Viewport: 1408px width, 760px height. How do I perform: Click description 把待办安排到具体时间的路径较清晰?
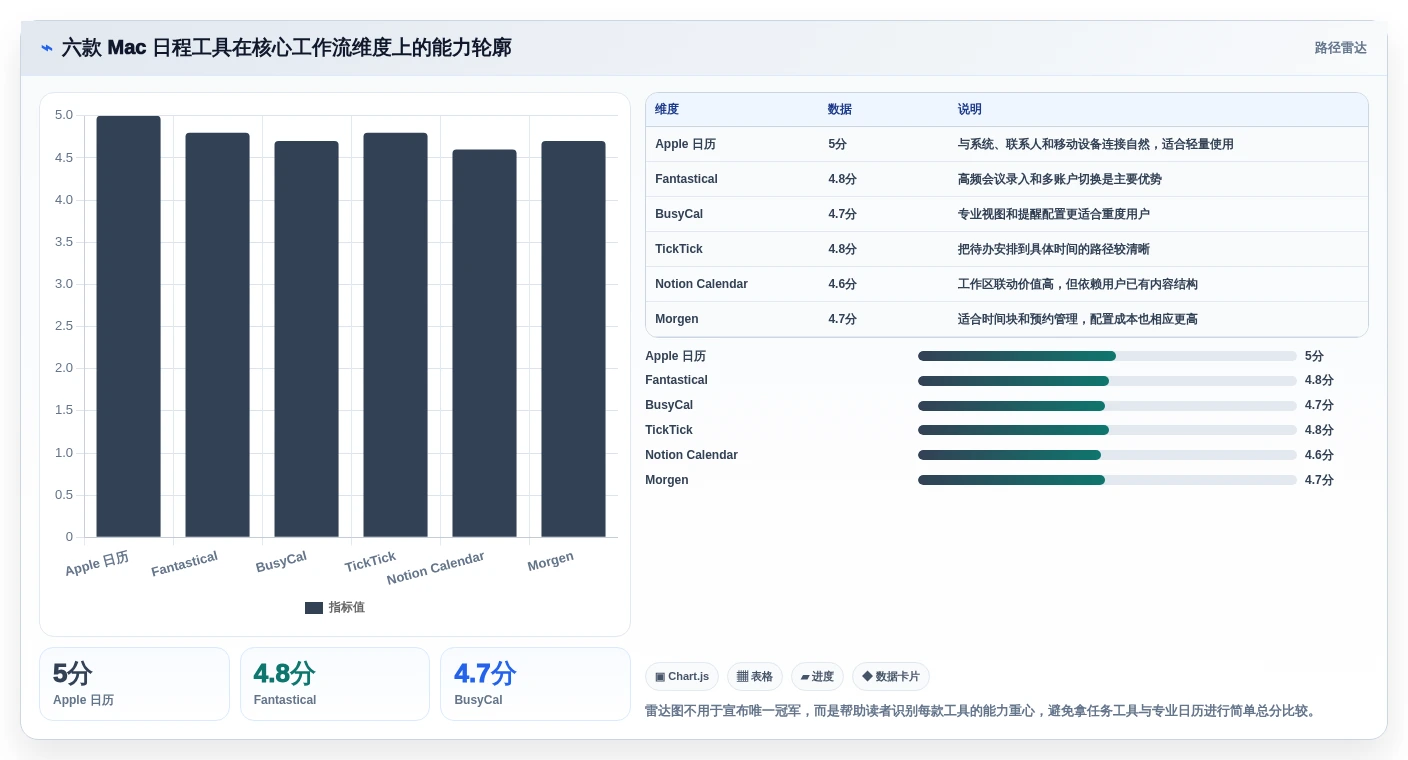(x=1054, y=249)
